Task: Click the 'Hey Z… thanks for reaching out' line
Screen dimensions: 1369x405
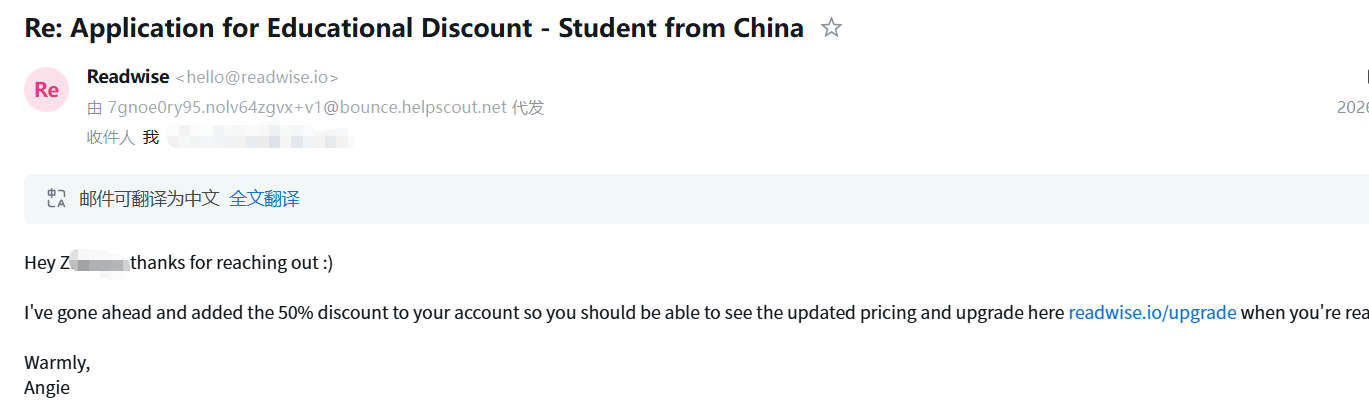Action: pos(232,263)
